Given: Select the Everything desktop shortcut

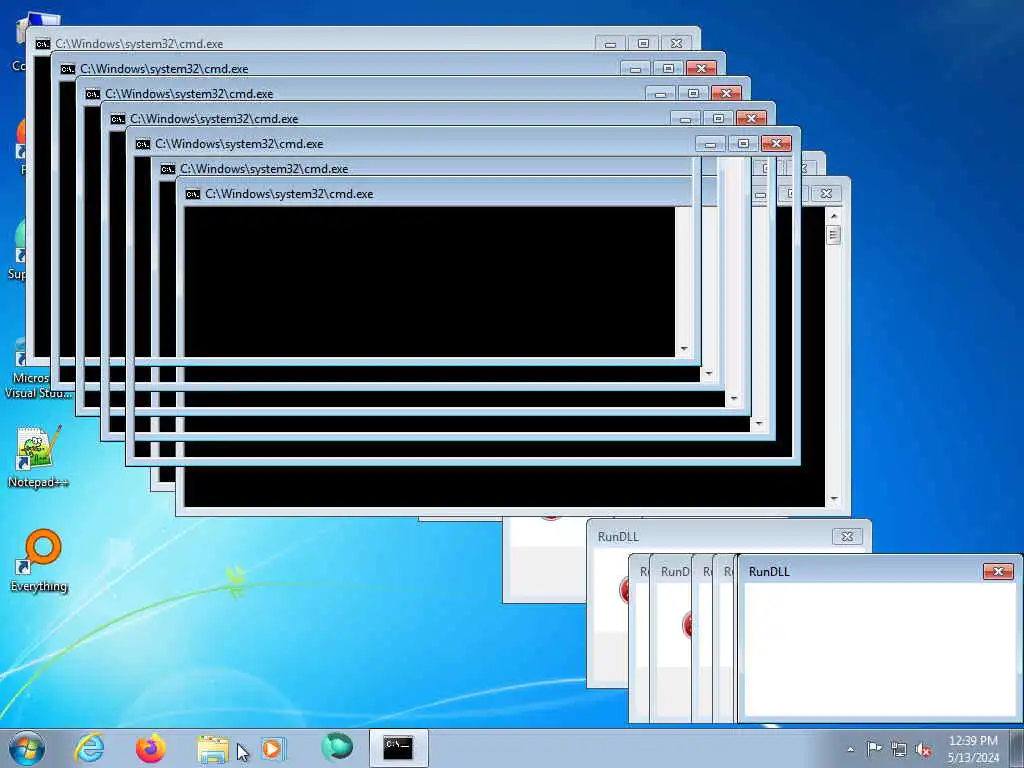Looking at the screenshot, I should point(39,560).
